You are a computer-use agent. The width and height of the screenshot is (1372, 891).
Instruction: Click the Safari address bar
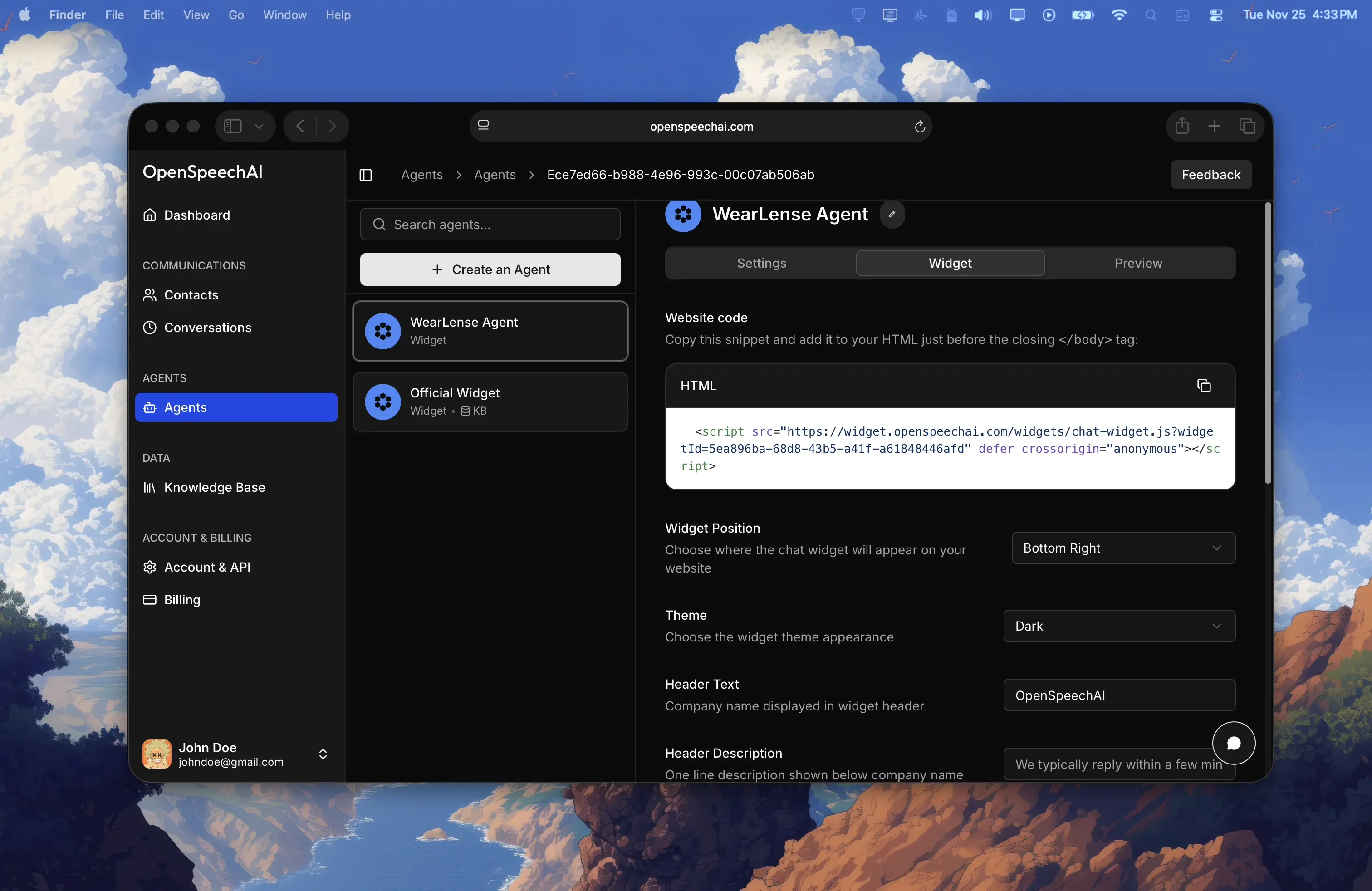pyautogui.click(x=701, y=126)
